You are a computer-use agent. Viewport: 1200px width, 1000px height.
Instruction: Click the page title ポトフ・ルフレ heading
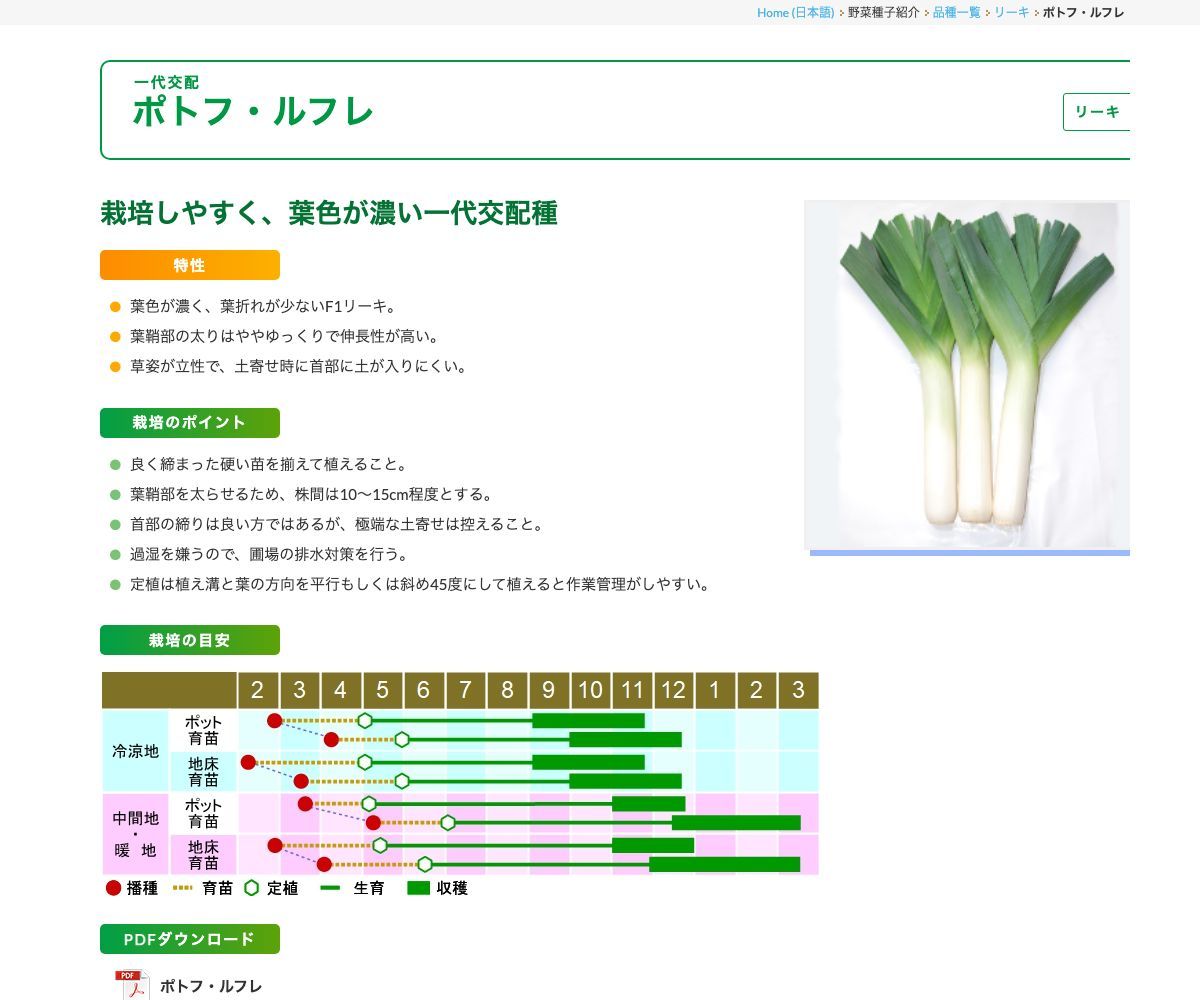coord(253,111)
